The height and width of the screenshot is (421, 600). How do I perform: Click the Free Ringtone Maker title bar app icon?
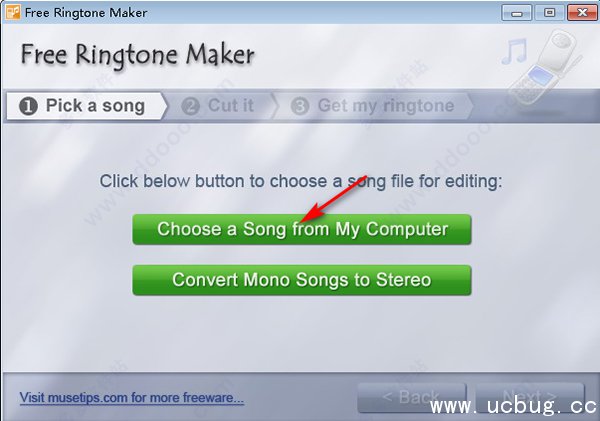13,12
